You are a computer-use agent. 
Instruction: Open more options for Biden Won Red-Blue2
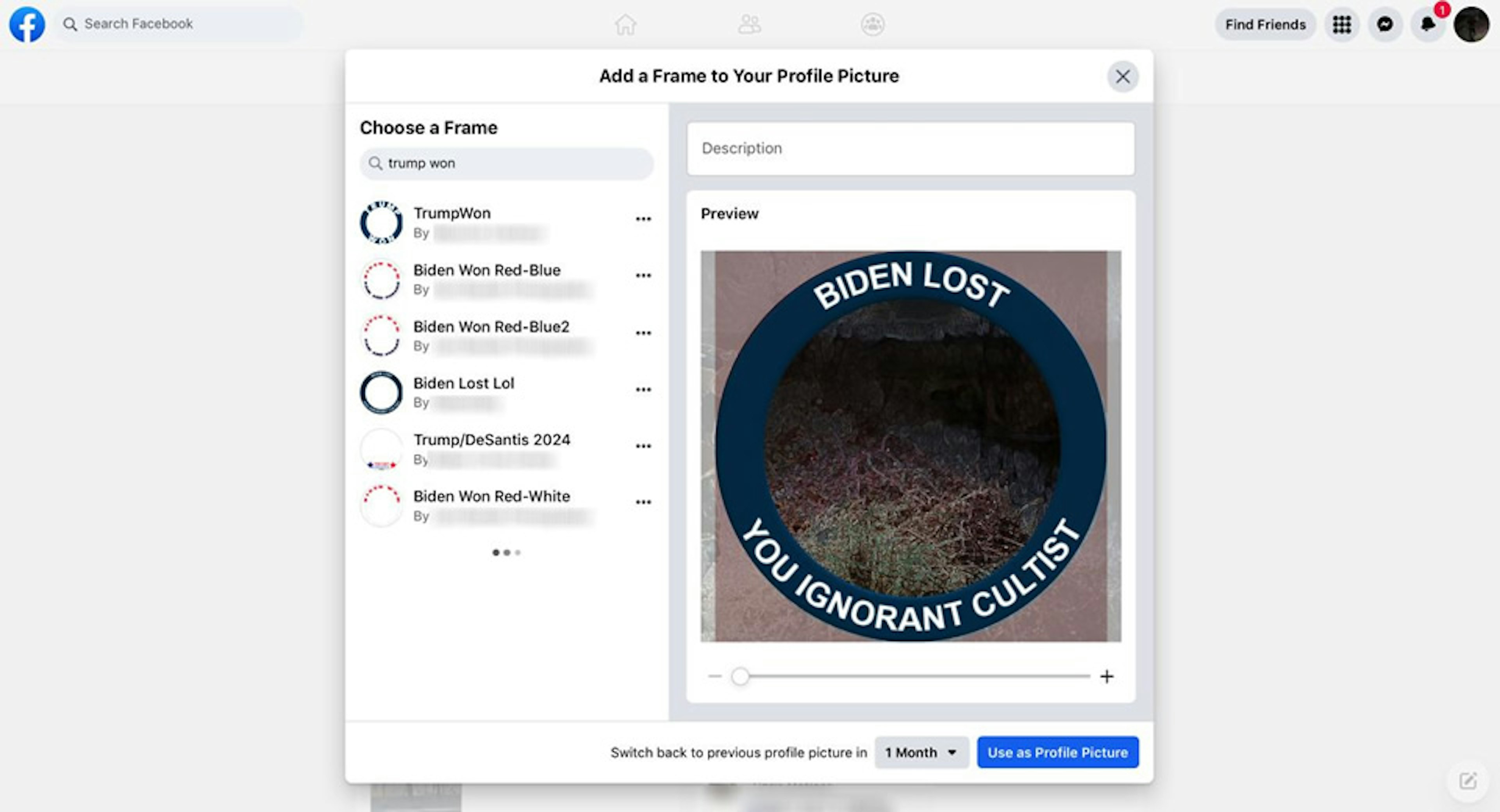[643, 333]
